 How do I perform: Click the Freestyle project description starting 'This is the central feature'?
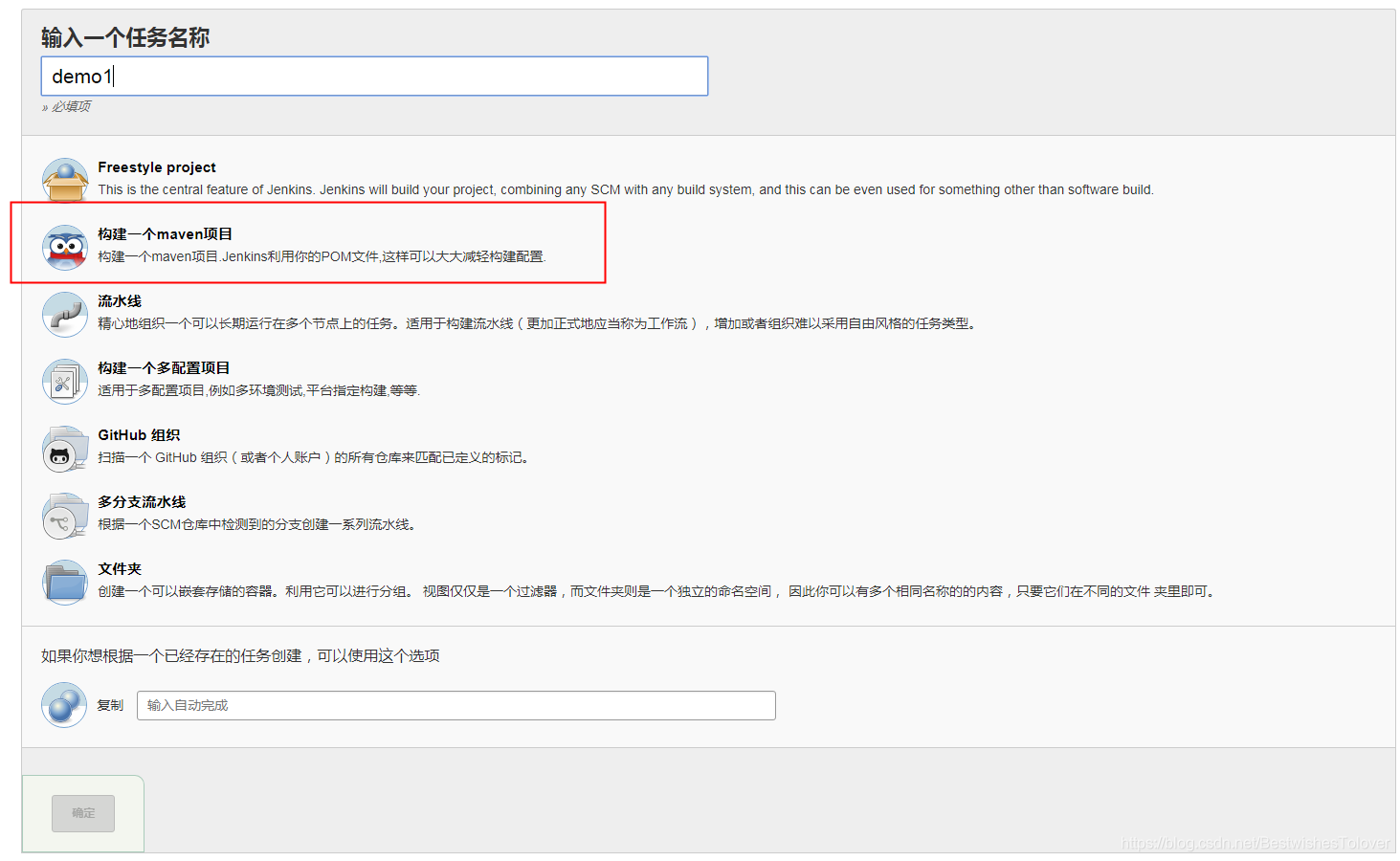pos(626,189)
